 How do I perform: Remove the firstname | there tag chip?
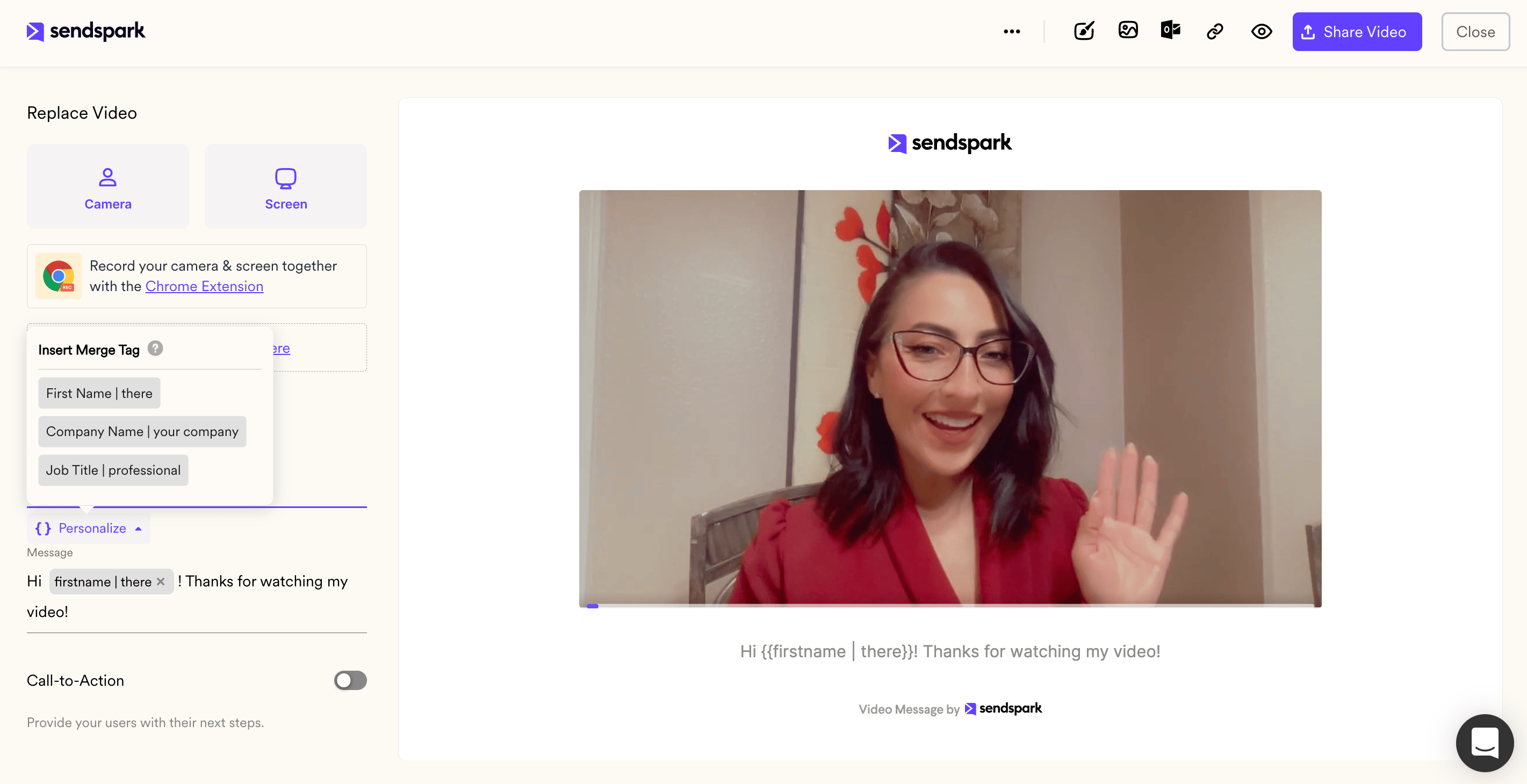click(x=161, y=582)
